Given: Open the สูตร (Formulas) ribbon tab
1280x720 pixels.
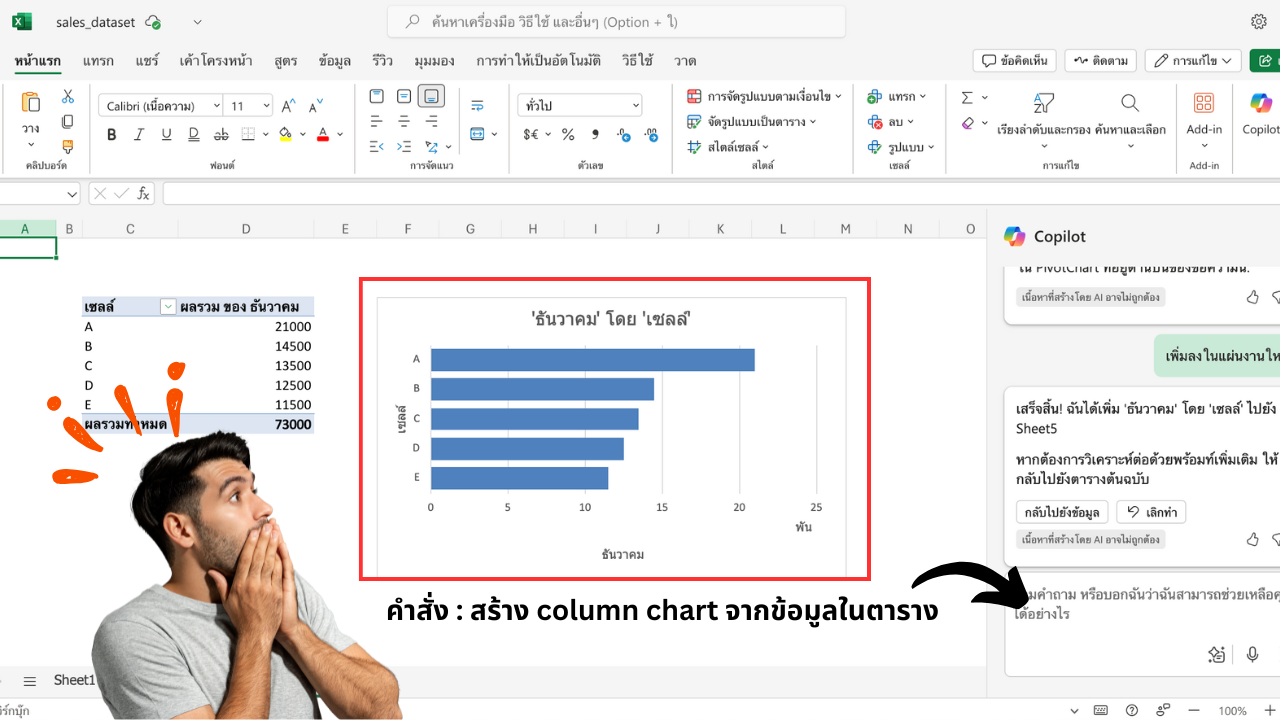Looking at the screenshot, I should (x=286, y=61).
